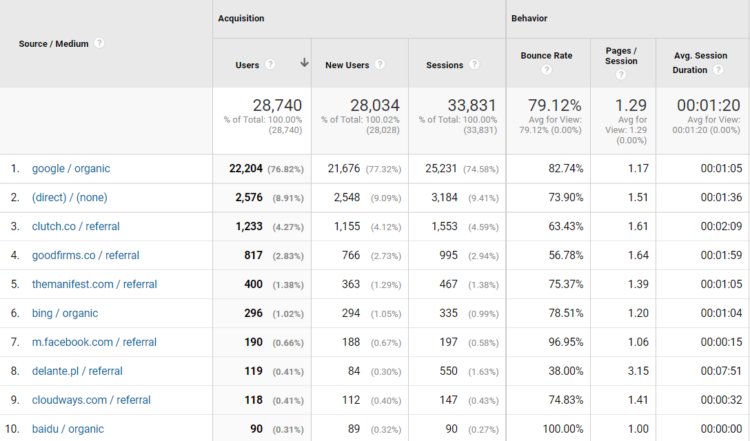Click direct sessions value 3,184
This screenshot has height=441, width=750.
(444, 198)
